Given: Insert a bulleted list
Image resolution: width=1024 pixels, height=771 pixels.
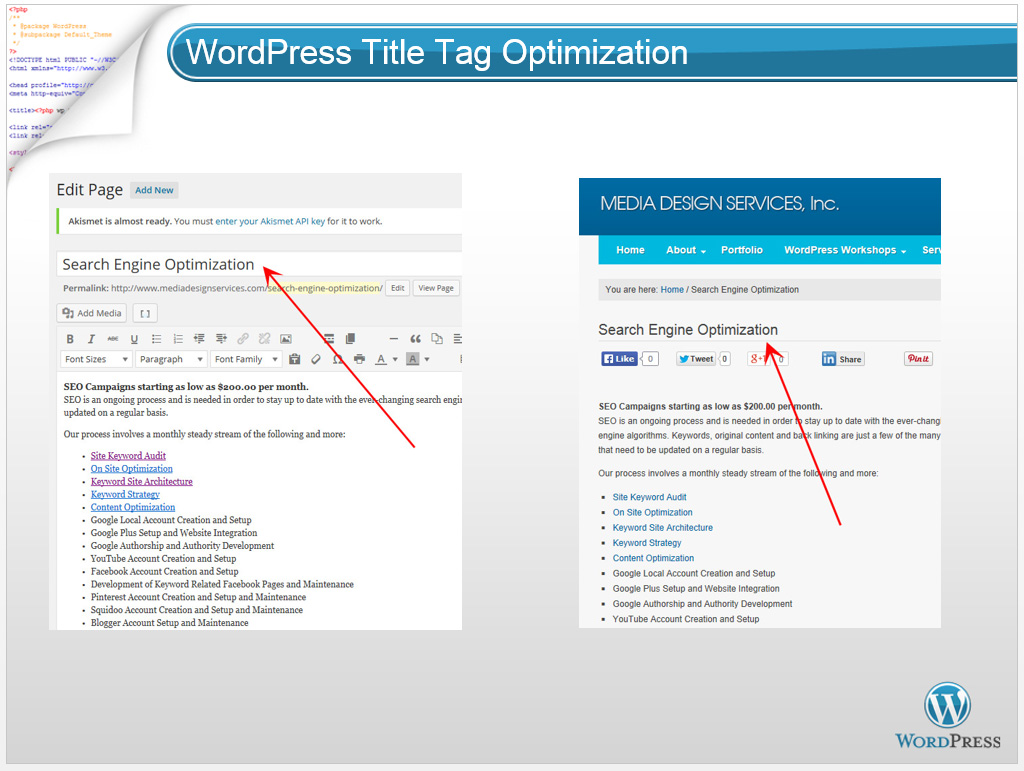Looking at the screenshot, I should click(x=156, y=339).
